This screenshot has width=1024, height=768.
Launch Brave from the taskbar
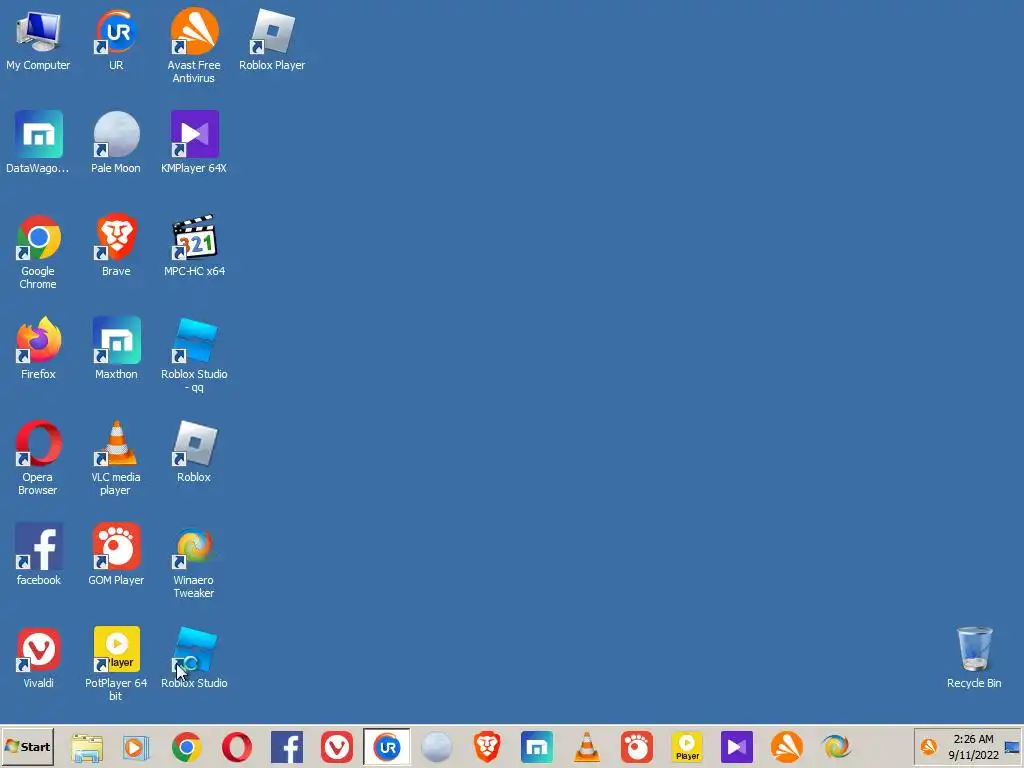pos(487,746)
